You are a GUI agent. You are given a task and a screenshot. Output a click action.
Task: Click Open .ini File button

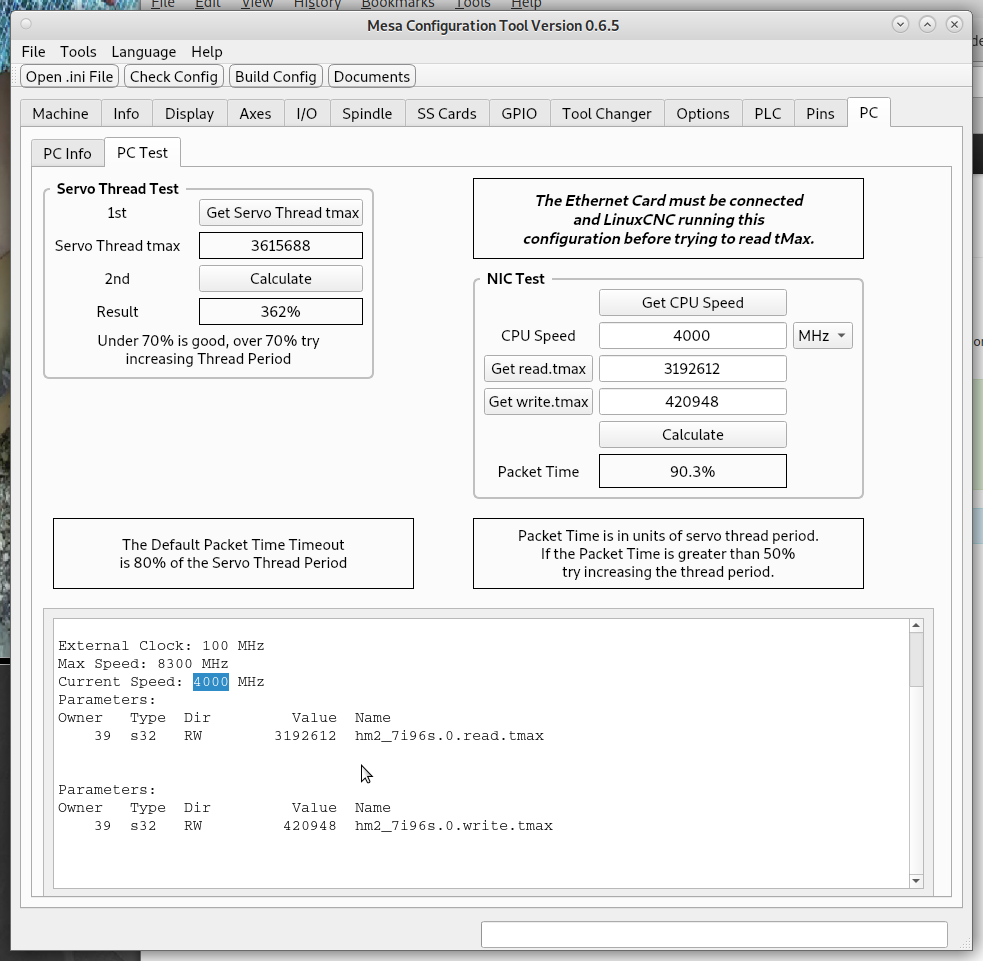point(70,76)
